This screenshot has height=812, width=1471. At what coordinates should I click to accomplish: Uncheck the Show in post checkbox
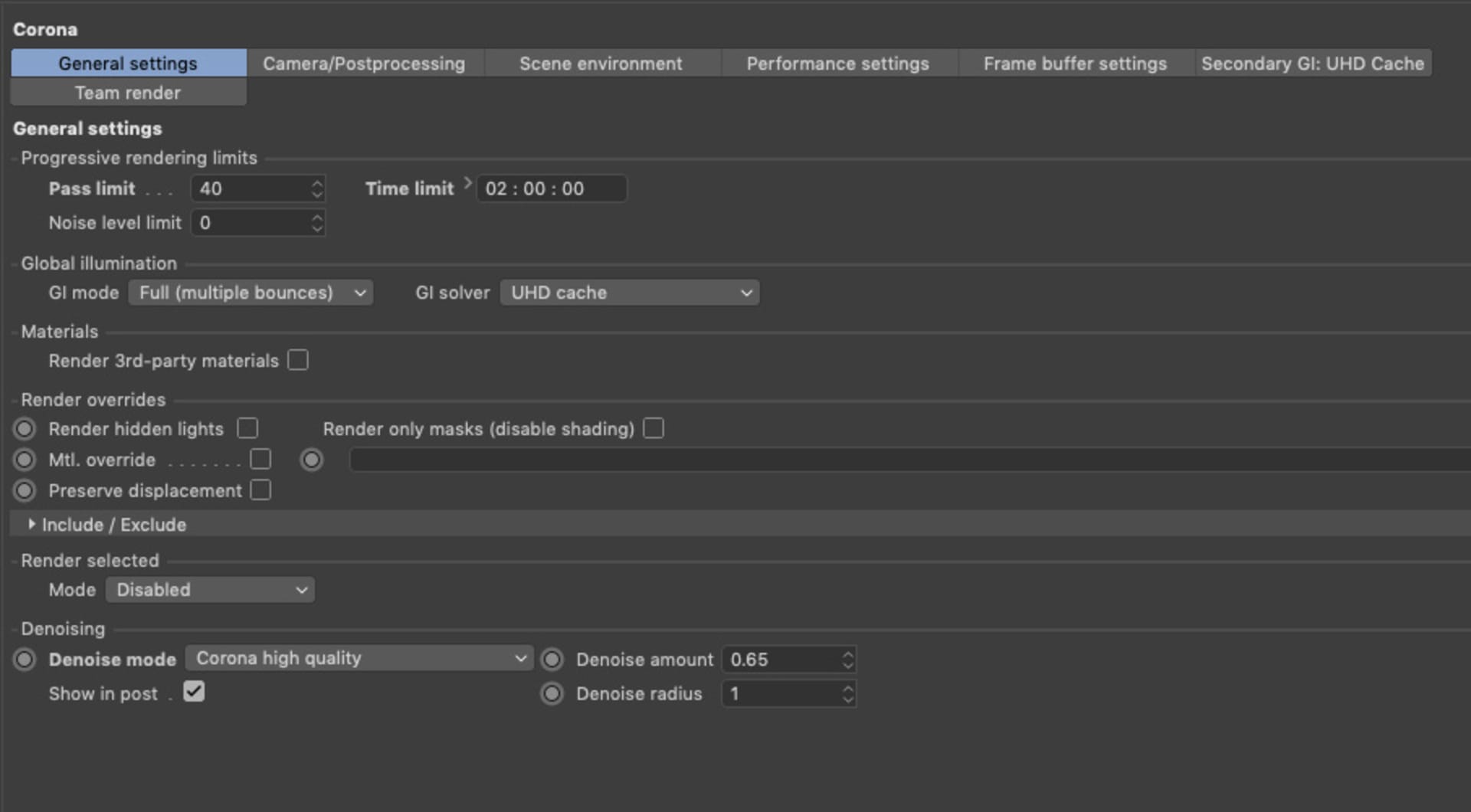[x=194, y=692]
